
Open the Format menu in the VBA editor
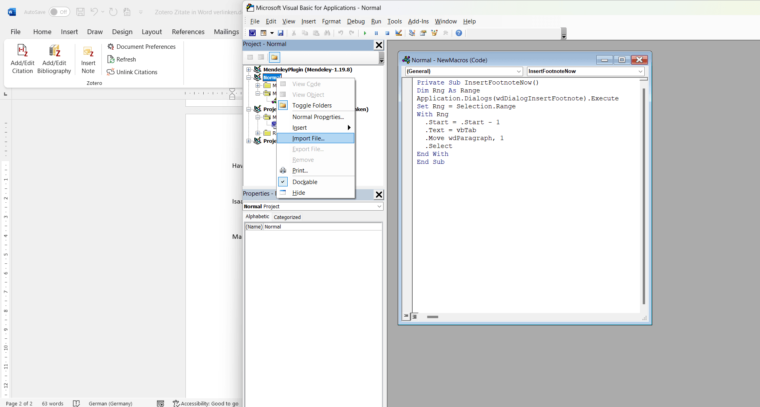click(331, 21)
